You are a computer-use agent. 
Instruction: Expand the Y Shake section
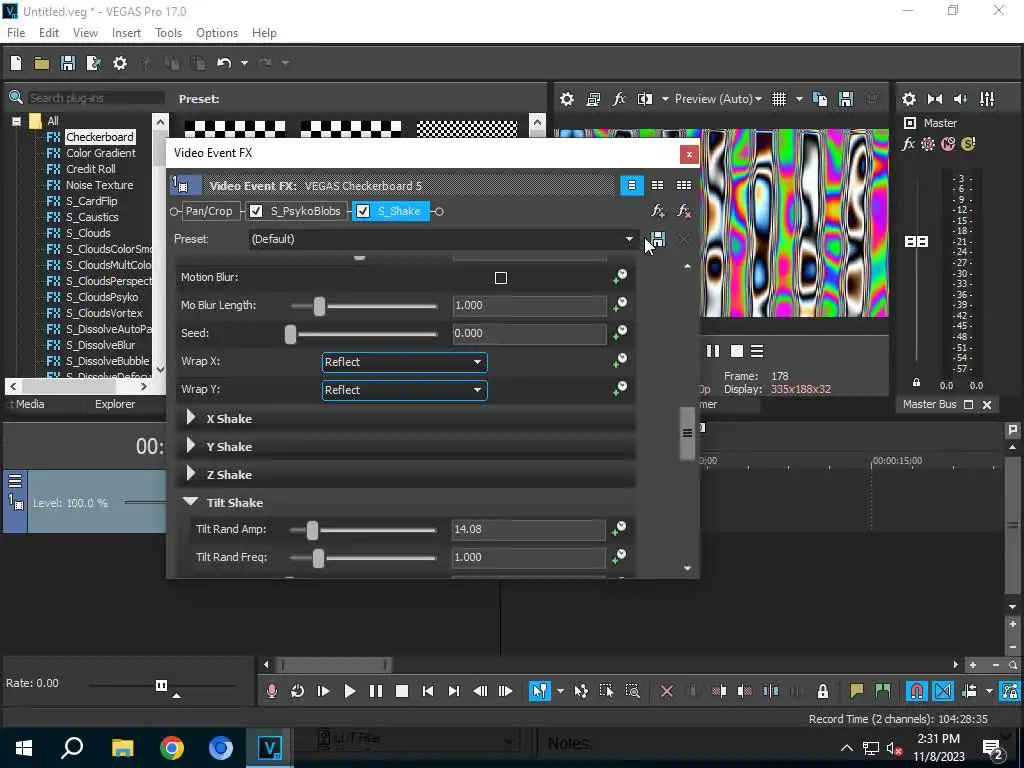coord(191,446)
